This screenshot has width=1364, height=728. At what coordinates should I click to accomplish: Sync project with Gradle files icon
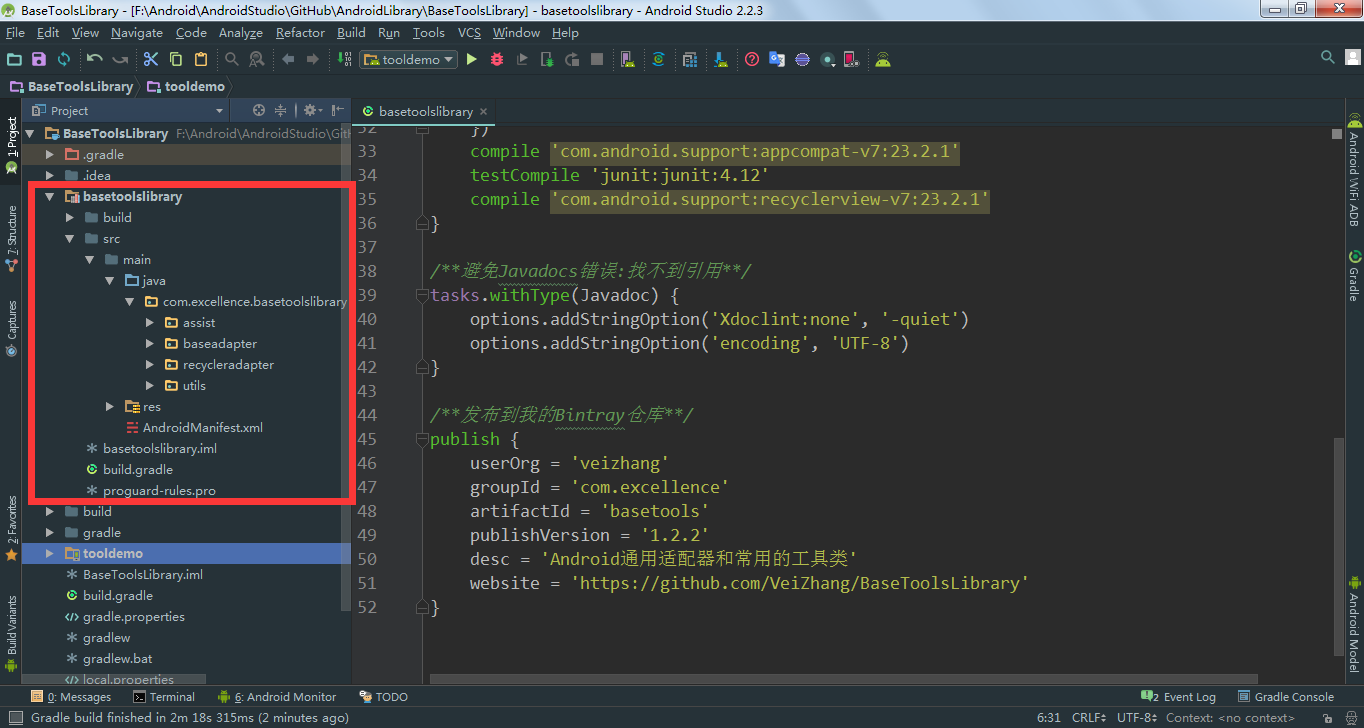(x=658, y=60)
